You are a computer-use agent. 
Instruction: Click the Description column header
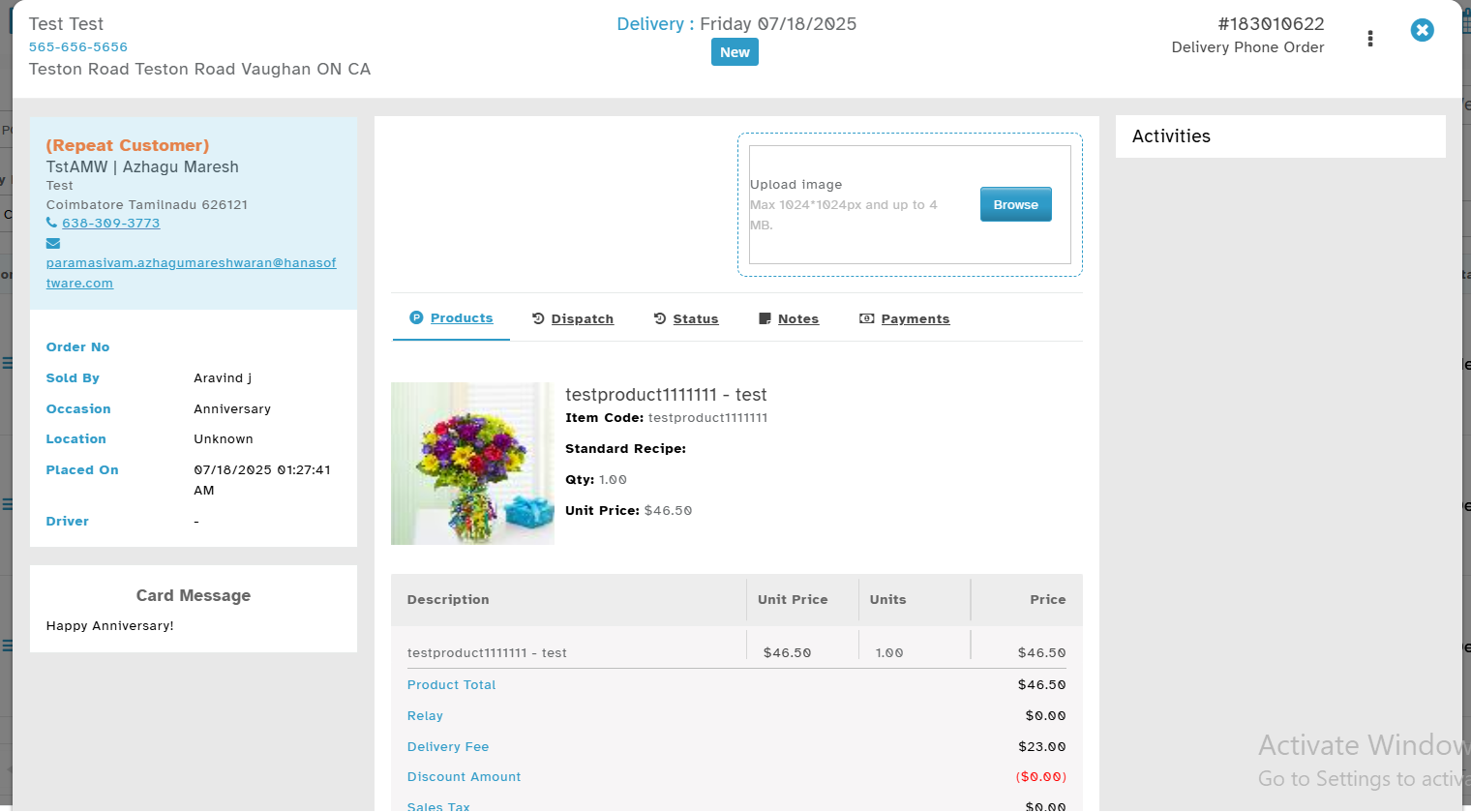448,599
